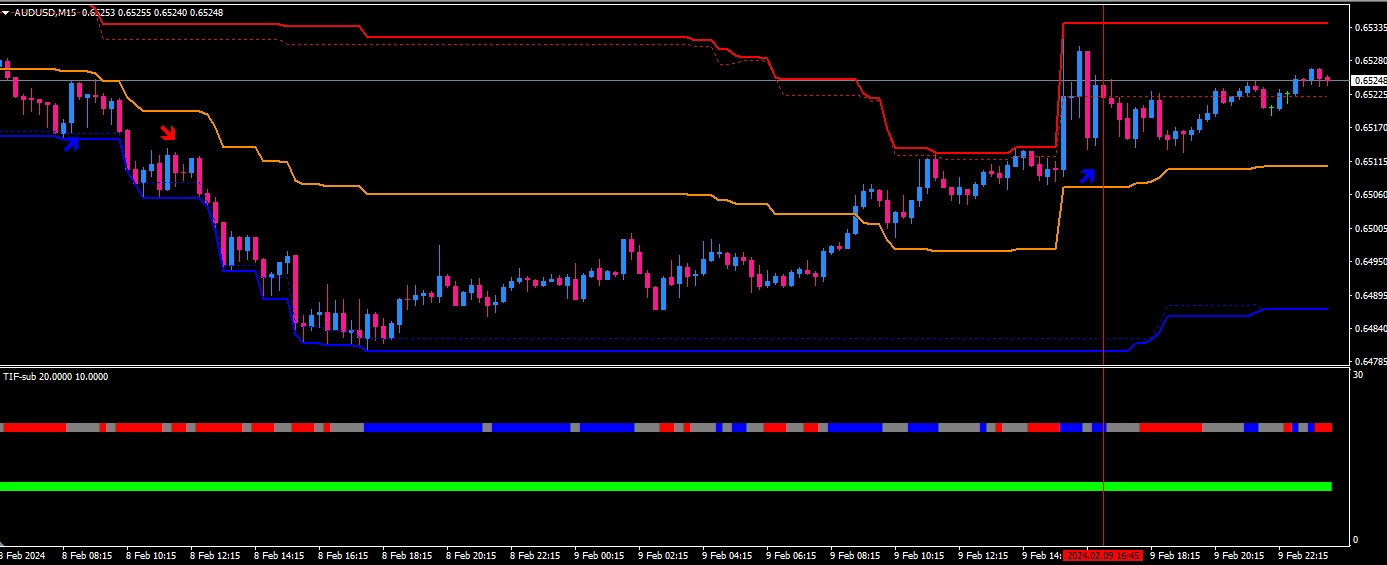Click the green bar in TIF-sub window
Viewport: 1387px width, 565px height.
665,486
